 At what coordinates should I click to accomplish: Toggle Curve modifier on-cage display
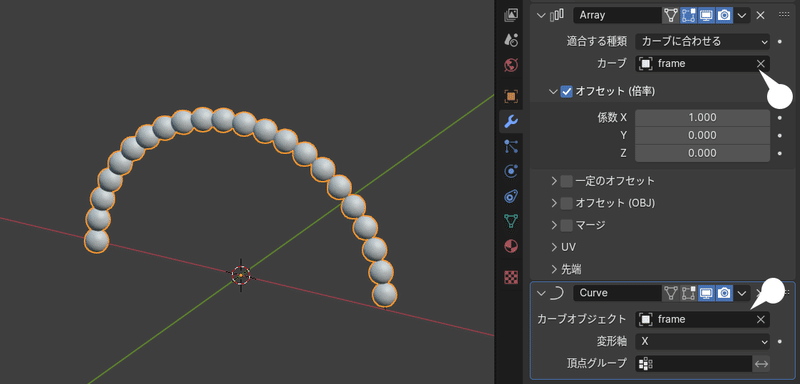point(671,293)
